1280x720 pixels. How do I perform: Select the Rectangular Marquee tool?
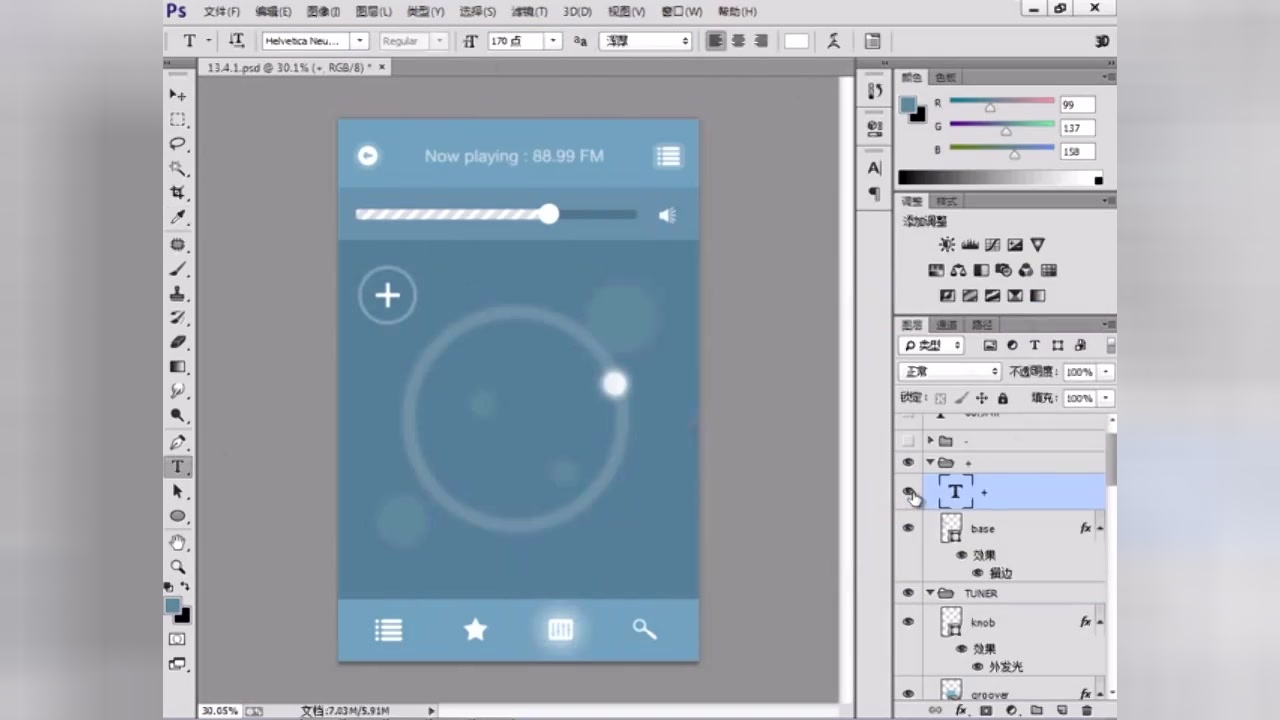click(x=178, y=119)
